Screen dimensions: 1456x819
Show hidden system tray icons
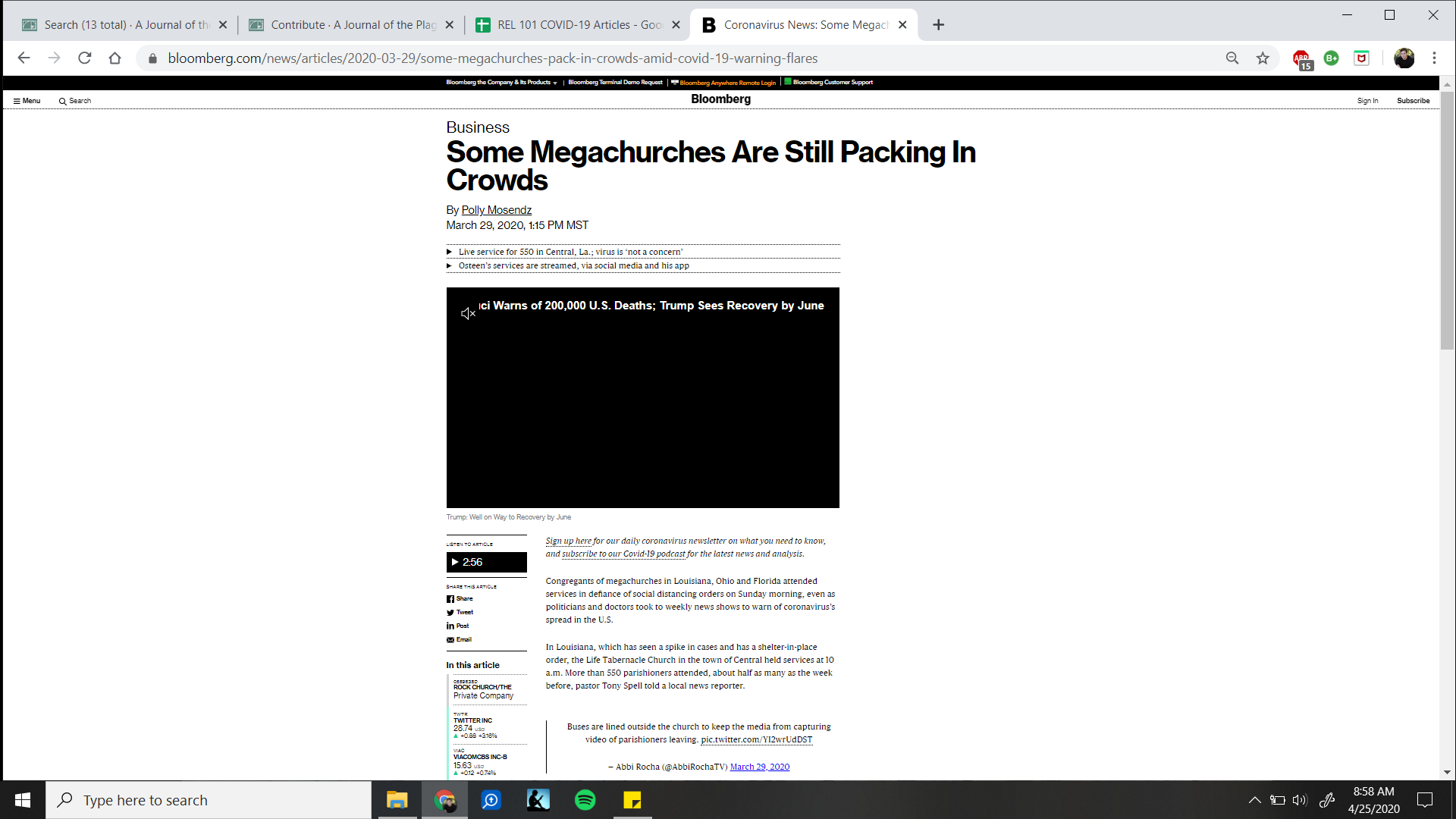(x=1254, y=800)
